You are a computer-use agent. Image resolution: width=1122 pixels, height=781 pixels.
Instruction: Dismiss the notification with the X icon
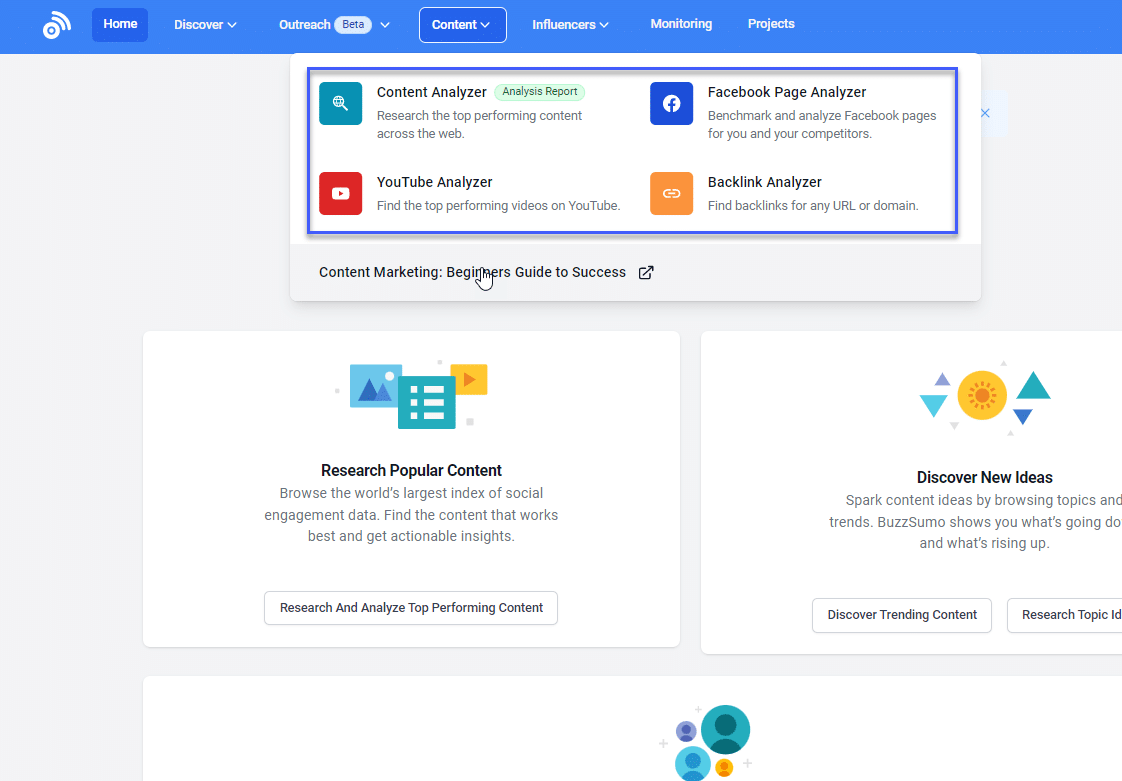(985, 113)
